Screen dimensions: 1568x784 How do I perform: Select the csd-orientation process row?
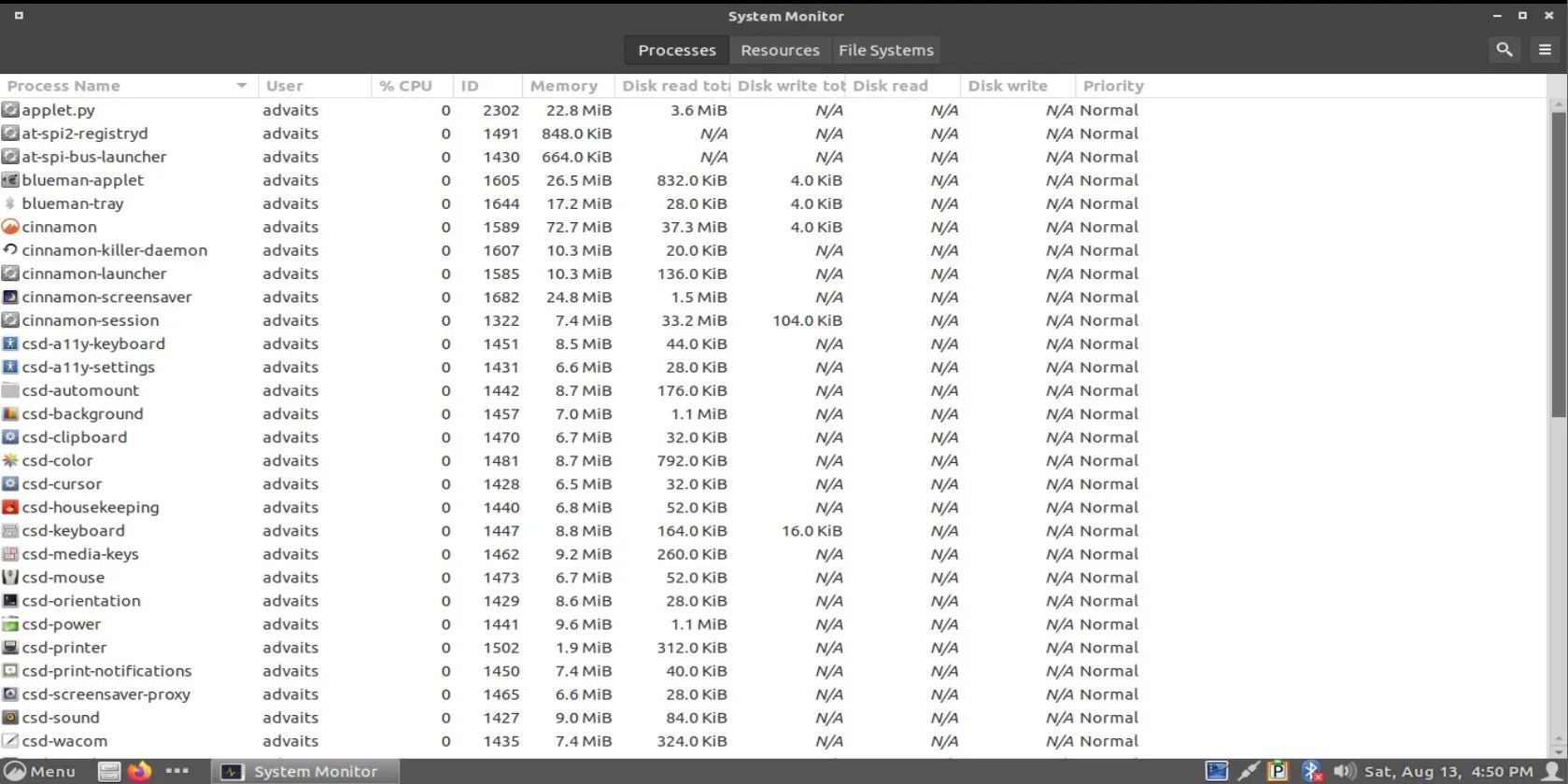tap(773, 601)
